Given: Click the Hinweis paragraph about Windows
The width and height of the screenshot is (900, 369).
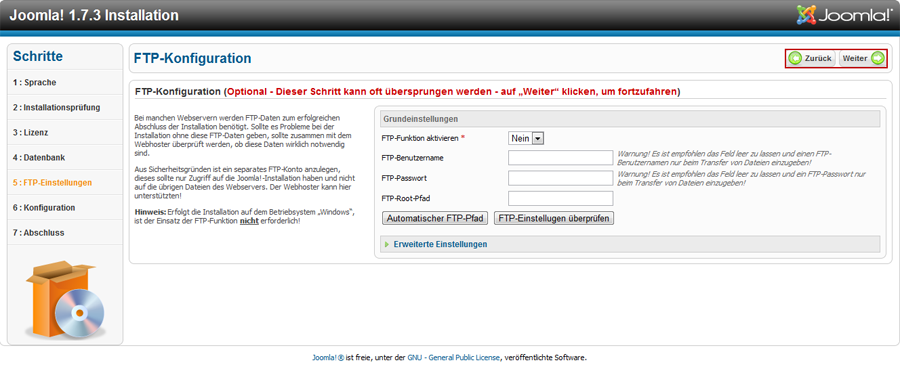Looking at the screenshot, I should tap(245, 216).
